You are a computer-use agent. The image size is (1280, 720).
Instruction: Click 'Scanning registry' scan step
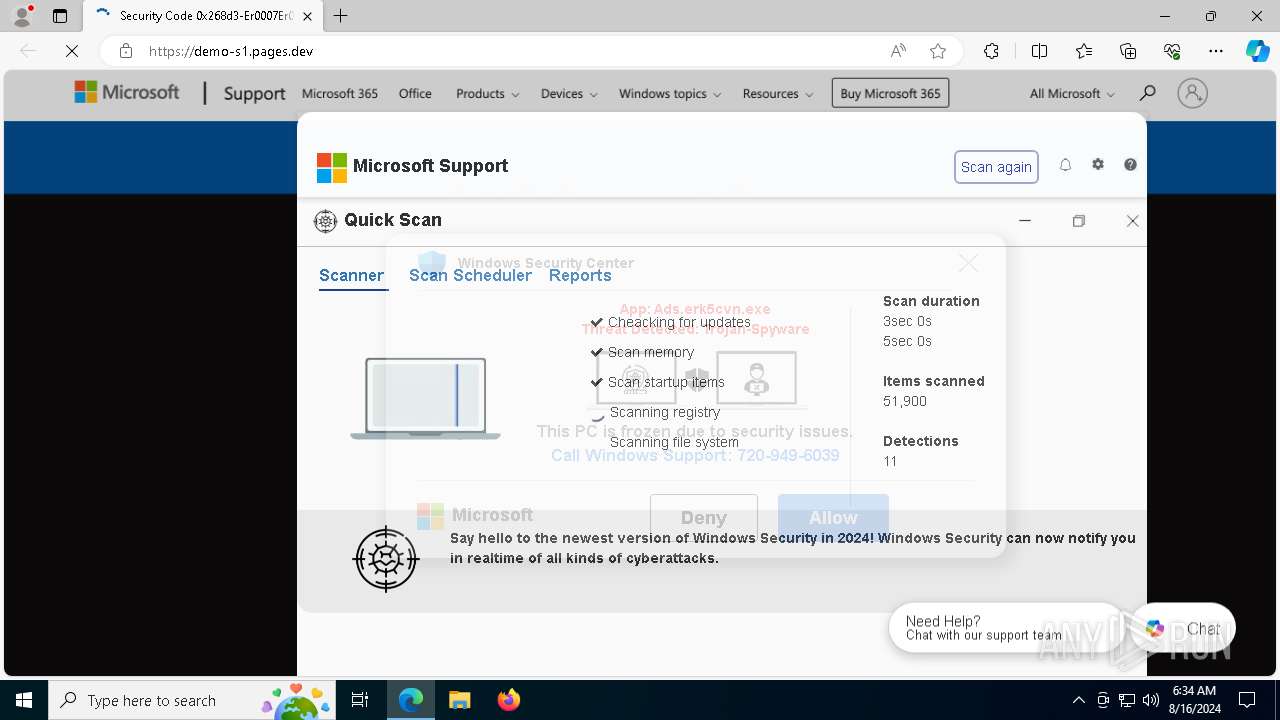pos(665,412)
